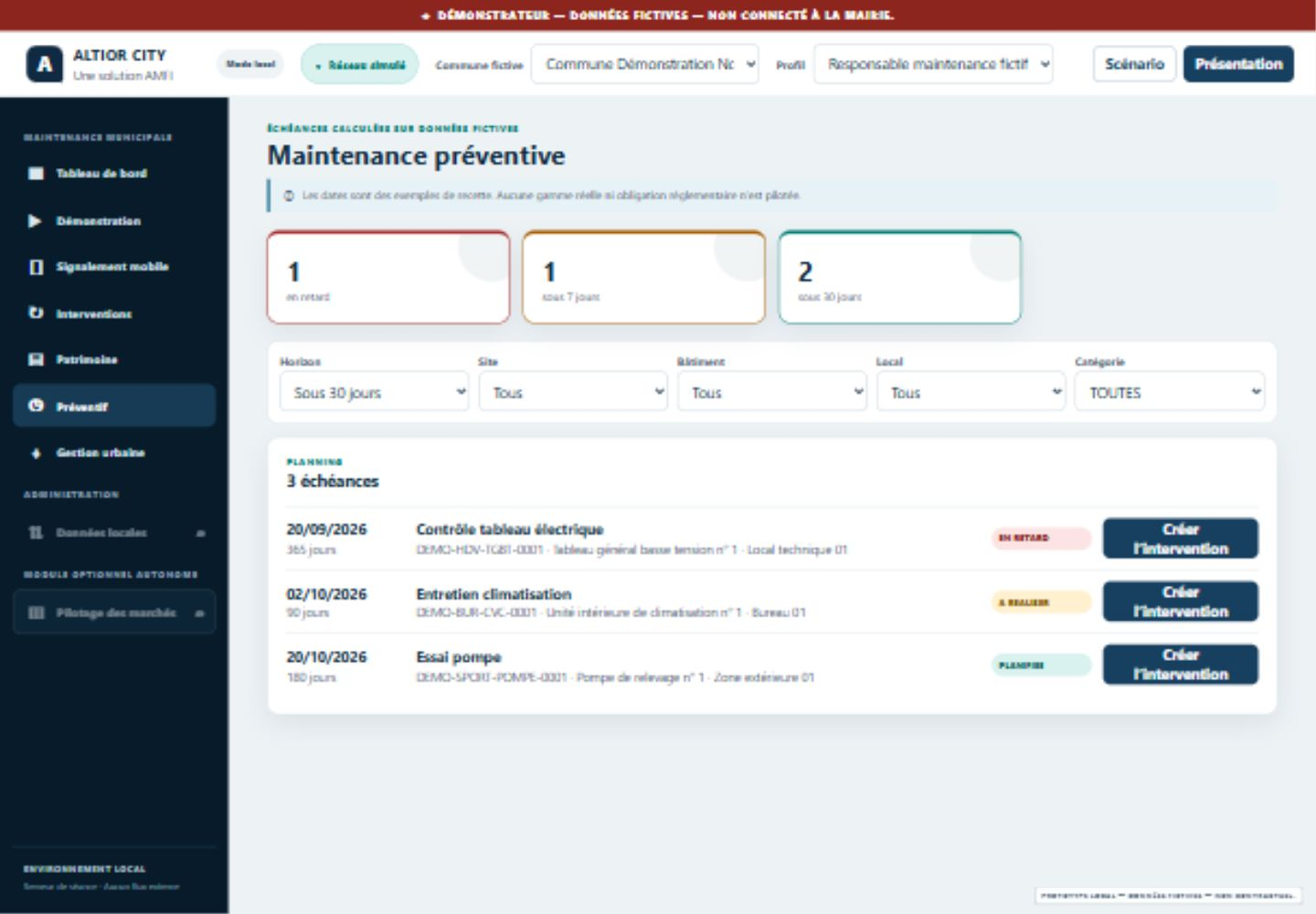Click the info icon in the notice banner

[x=289, y=196]
